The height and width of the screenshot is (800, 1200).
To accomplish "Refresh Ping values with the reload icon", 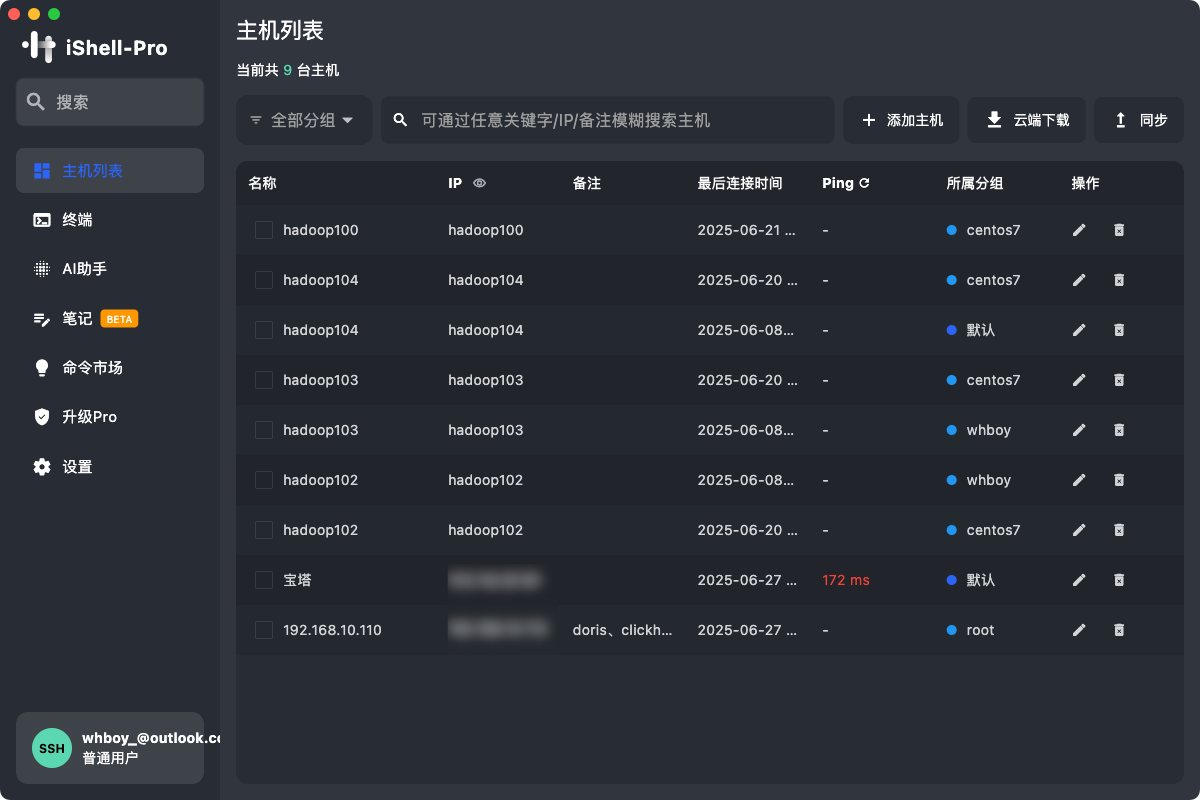I will tap(862, 183).
